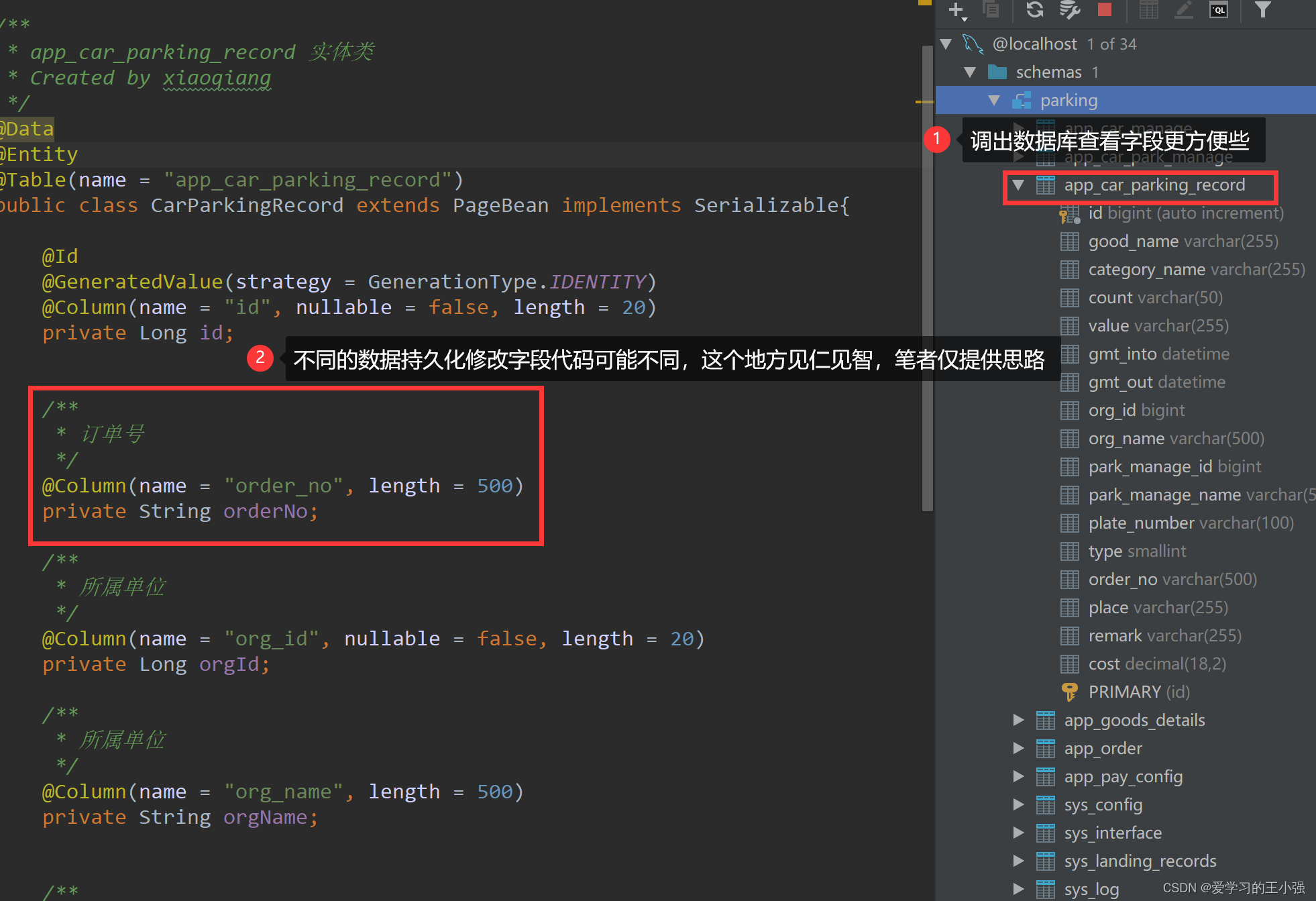Expand the app_goods_details table
The image size is (1316, 901).
click(x=1018, y=721)
